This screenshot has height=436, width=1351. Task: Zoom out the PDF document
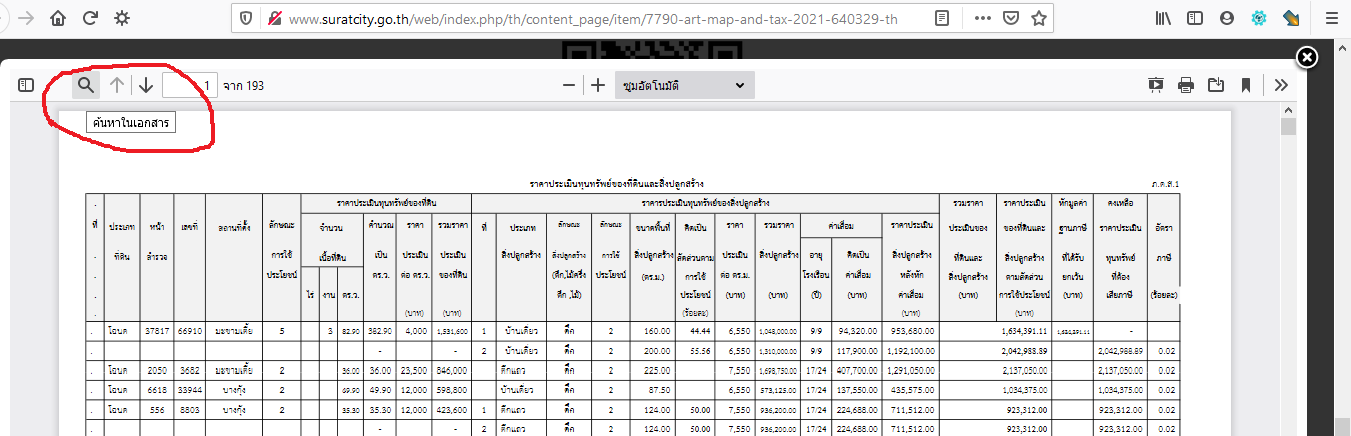coord(568,85)
